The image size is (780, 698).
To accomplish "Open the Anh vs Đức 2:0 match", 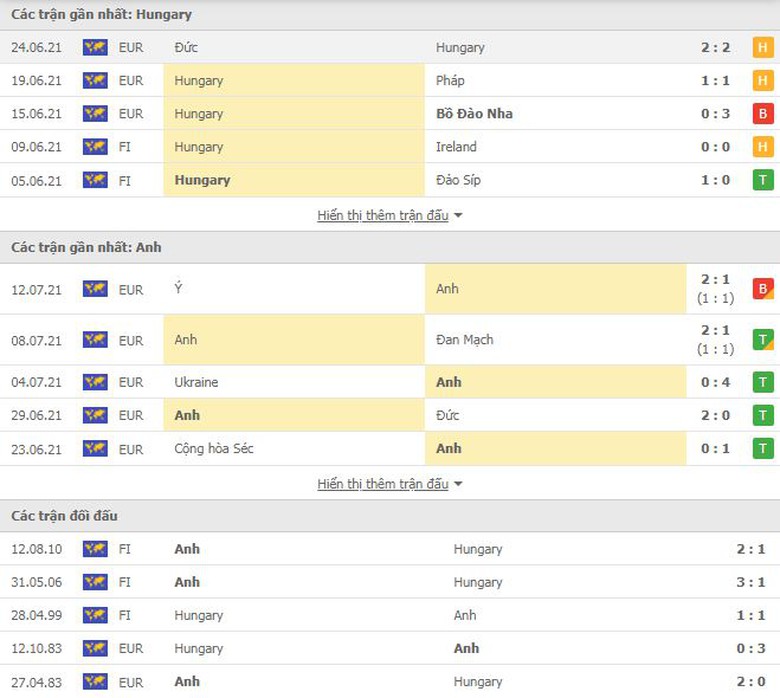I will (x=390, y=415).
